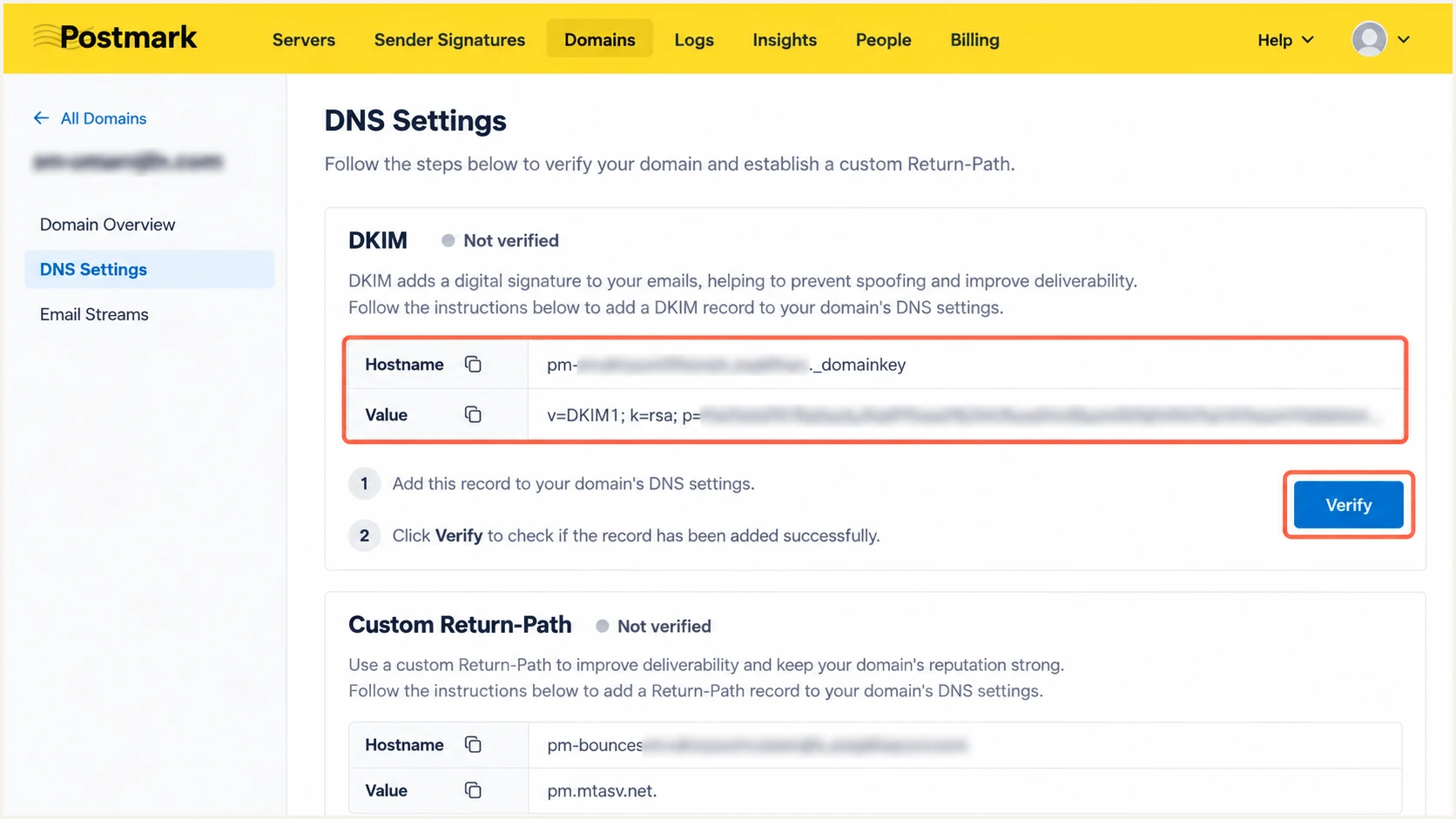
Task: Navigate to People
Action: [x=883, y=40]
